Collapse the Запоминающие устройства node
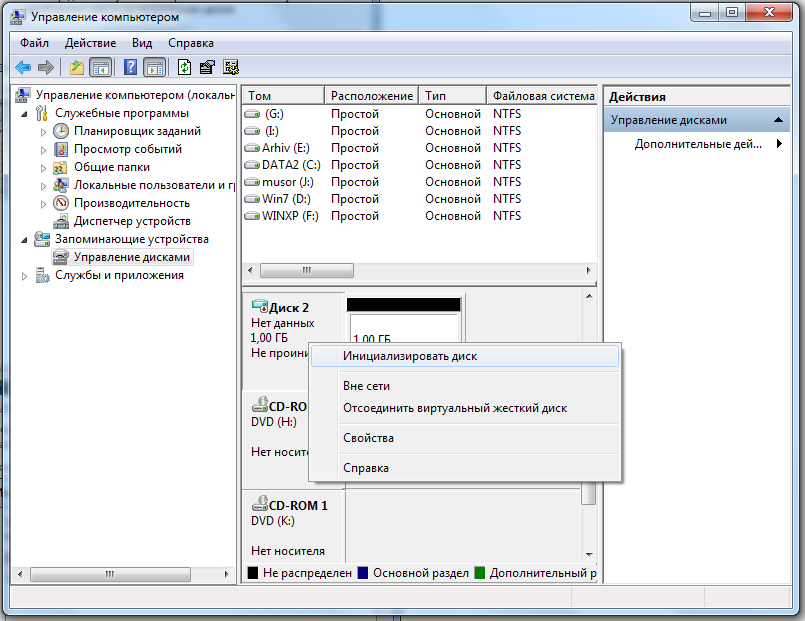This screenshot has width=805, height=621. tap(24, 240)
